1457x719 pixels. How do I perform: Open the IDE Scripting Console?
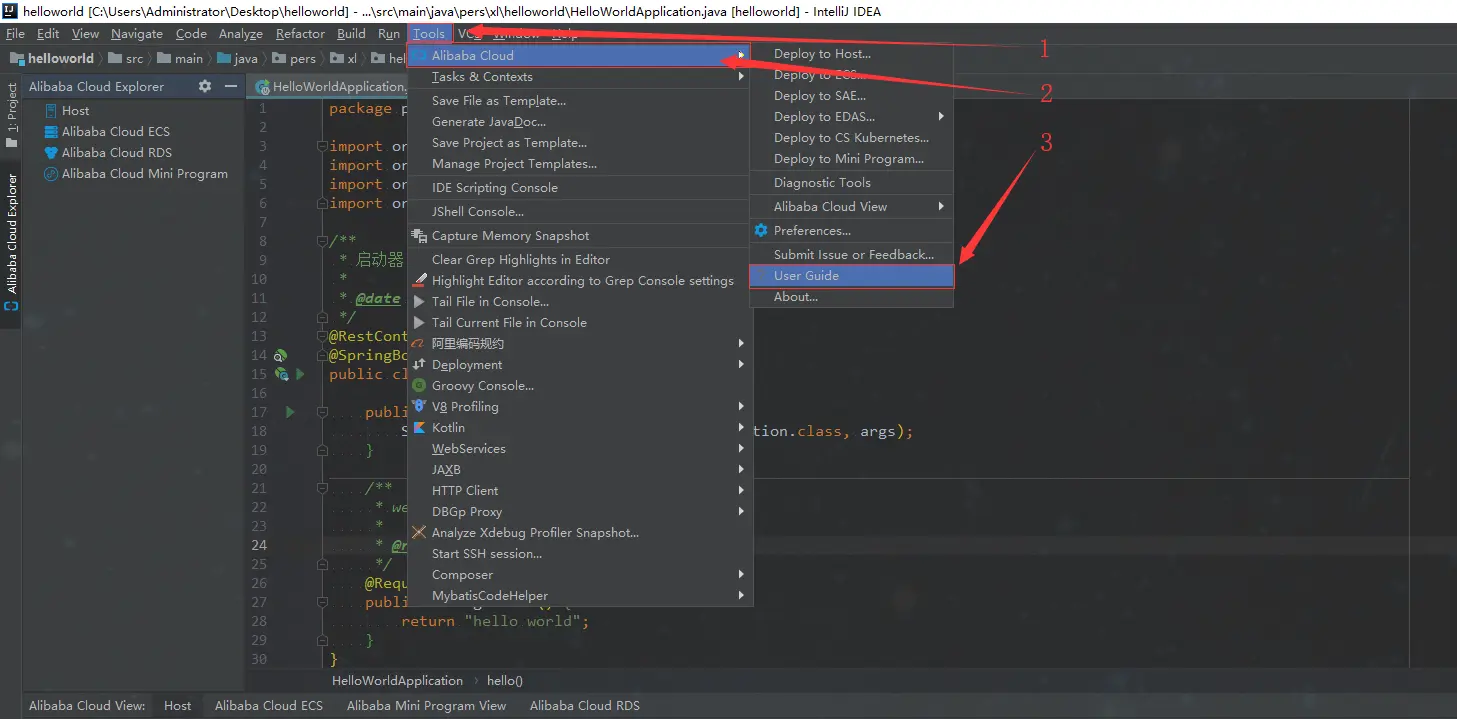[x=580, y=187]
